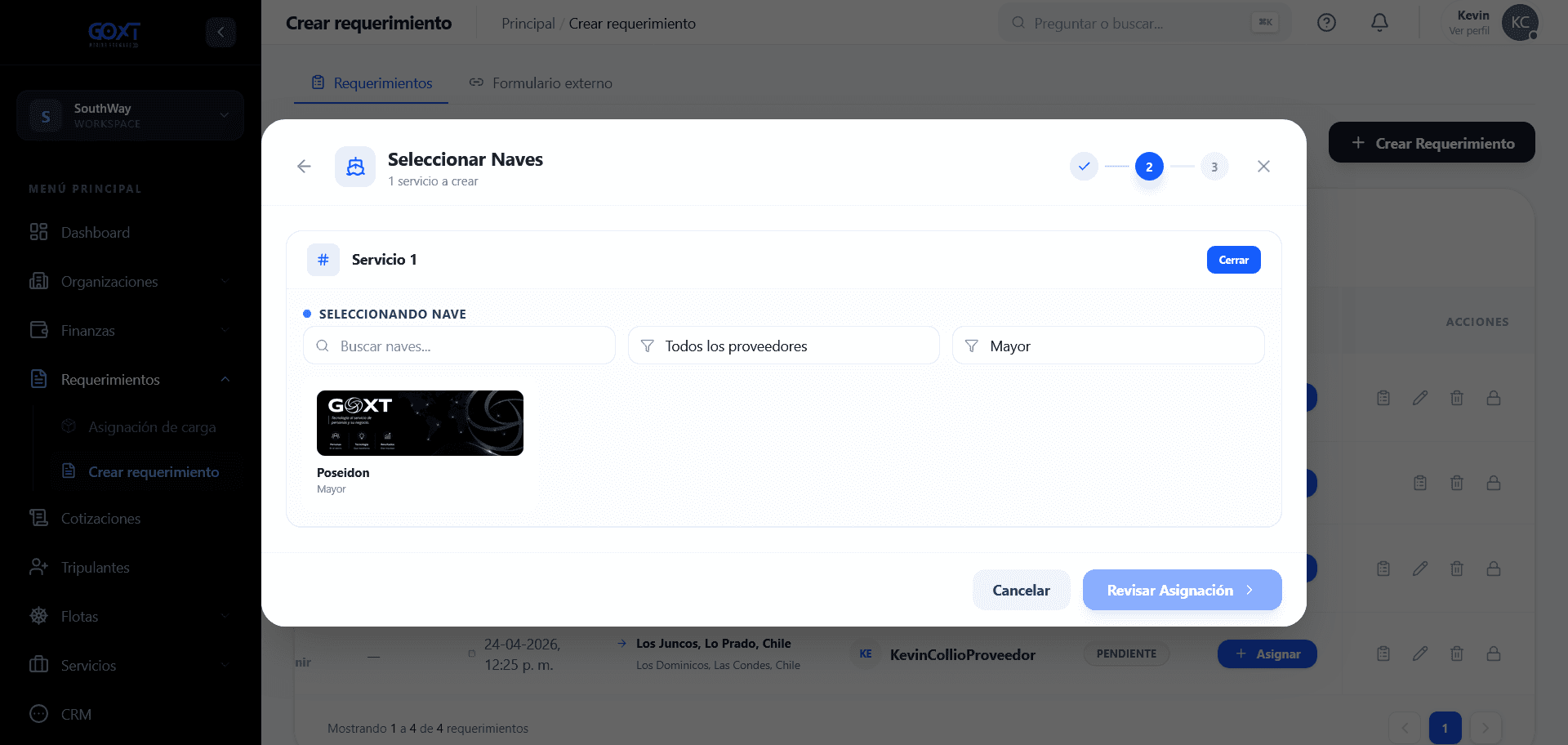
Task: Open CRM from the sidebar
Action: tap(76, 715)
